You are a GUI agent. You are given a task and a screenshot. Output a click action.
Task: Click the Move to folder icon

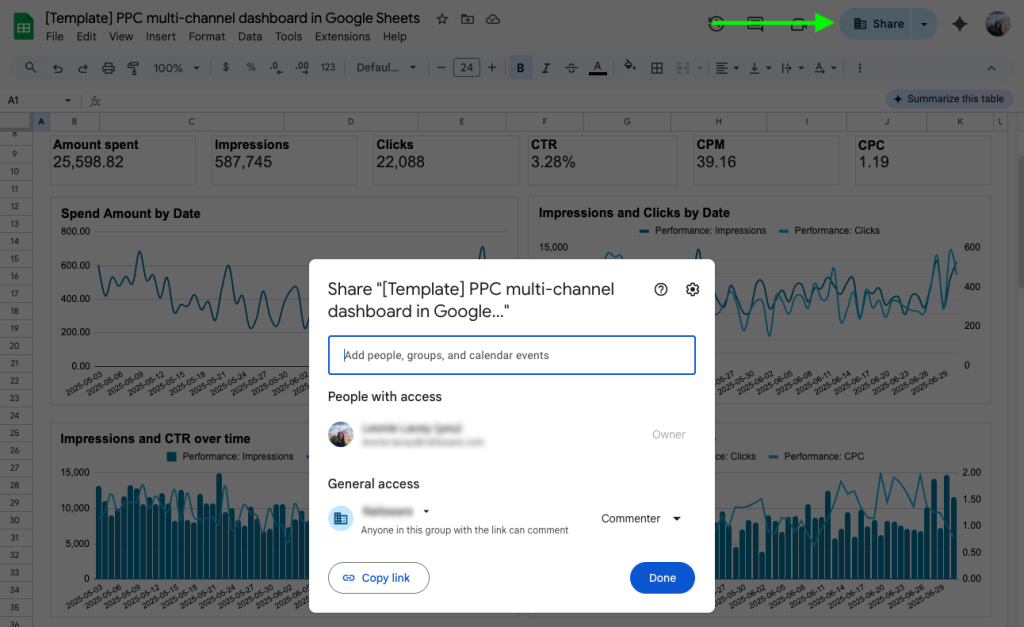(467, 19)
